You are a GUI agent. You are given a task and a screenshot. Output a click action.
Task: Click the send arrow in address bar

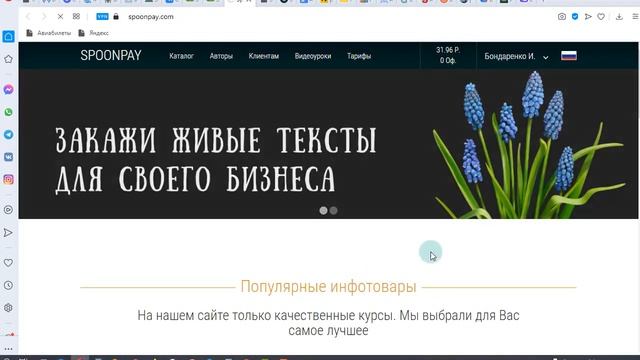588,17
